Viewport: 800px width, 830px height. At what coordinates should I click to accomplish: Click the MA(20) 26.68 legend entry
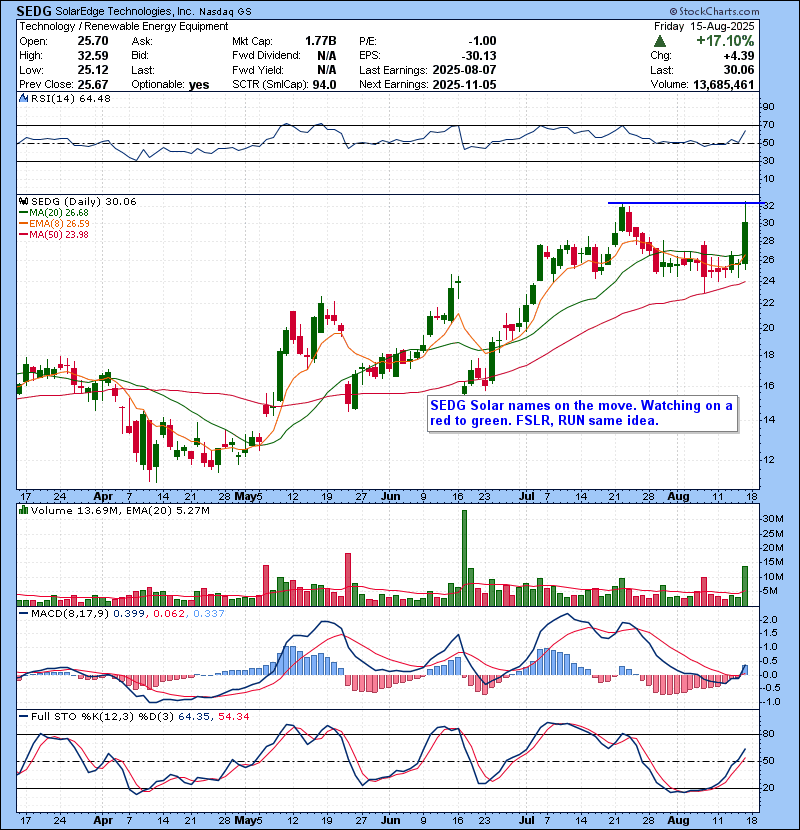(54, 213)
